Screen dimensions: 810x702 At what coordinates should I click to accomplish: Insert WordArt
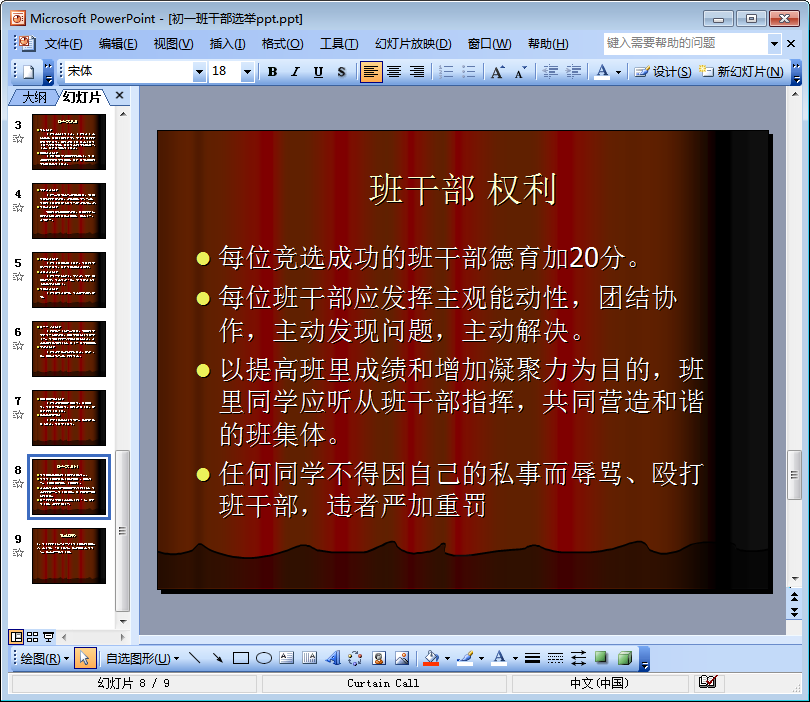[x=333, y=658]
